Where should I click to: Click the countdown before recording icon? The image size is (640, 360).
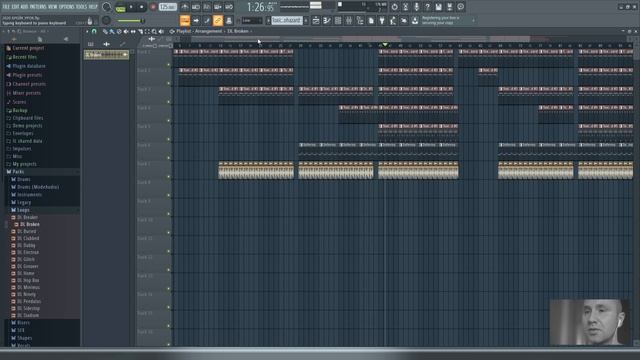coord(207,7)
